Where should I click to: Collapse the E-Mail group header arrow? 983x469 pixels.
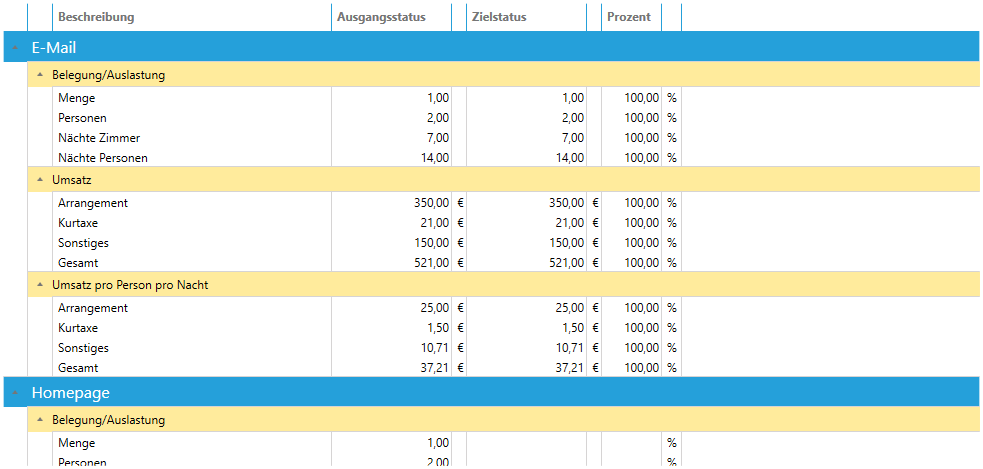14,48
